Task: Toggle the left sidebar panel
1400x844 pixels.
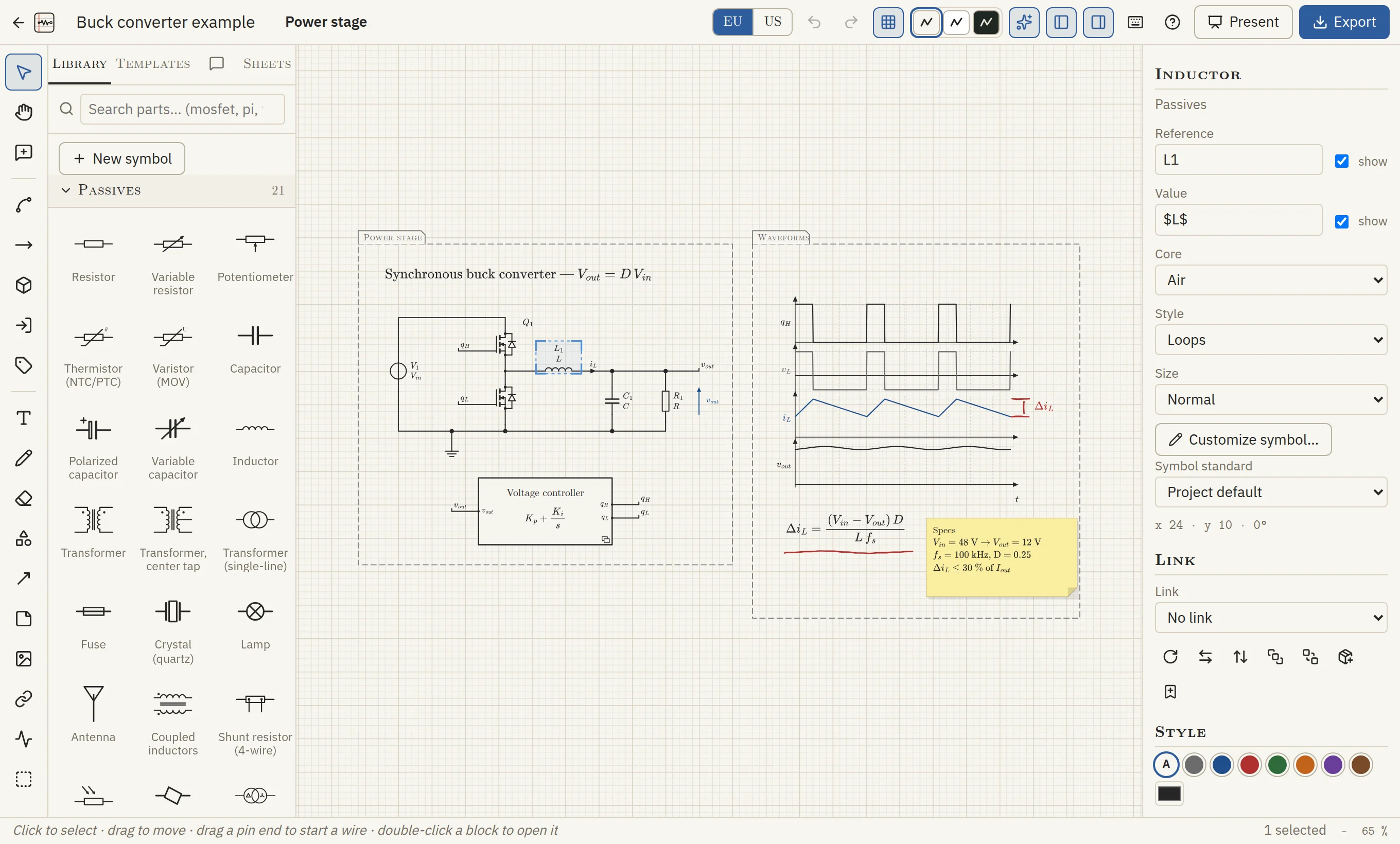Action: (1061, 22)
